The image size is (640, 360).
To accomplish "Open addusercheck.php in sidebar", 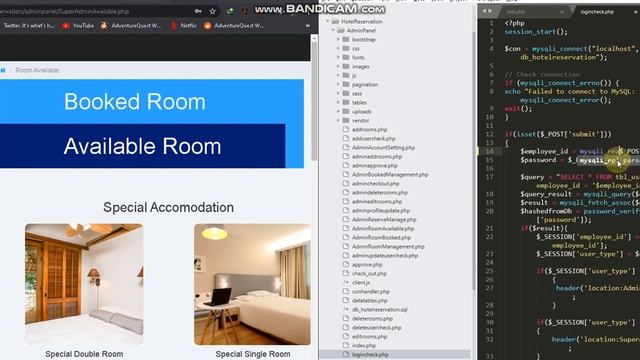I will (373, 139).
